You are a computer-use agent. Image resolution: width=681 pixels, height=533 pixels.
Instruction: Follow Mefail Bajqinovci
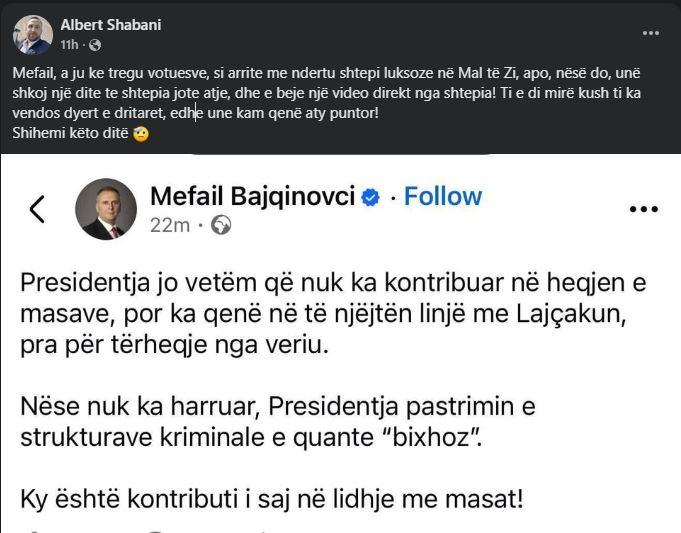(x=443, y=196)
